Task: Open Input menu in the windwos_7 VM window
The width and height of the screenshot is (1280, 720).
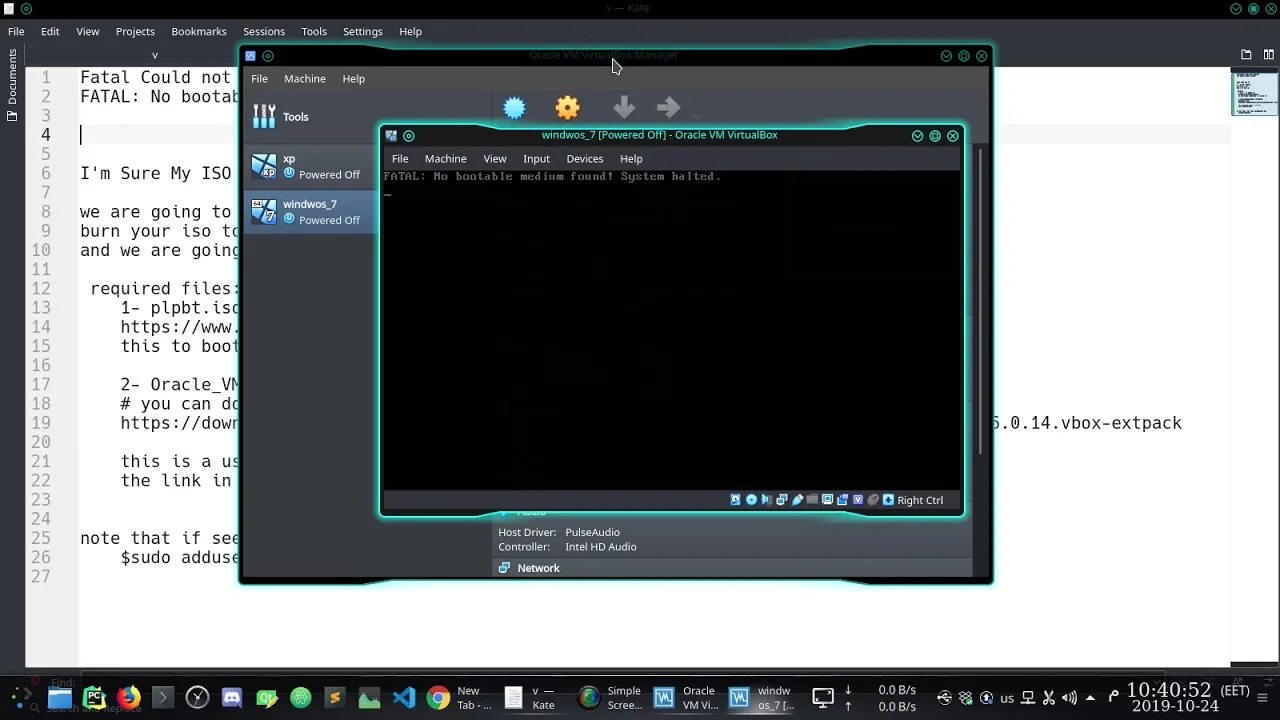Action: 536,158
